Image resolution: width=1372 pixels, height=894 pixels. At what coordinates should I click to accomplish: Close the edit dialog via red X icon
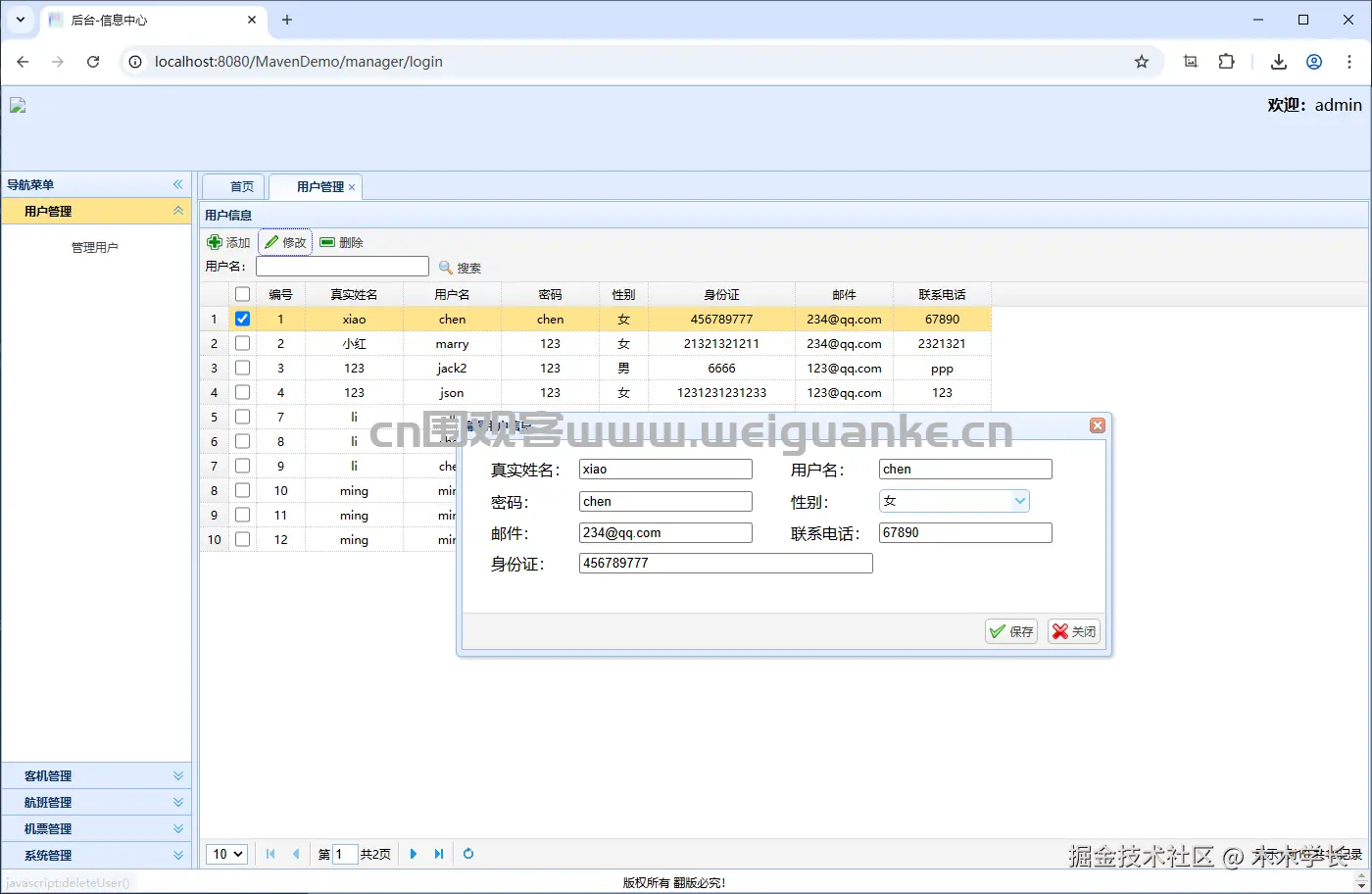1097,424
